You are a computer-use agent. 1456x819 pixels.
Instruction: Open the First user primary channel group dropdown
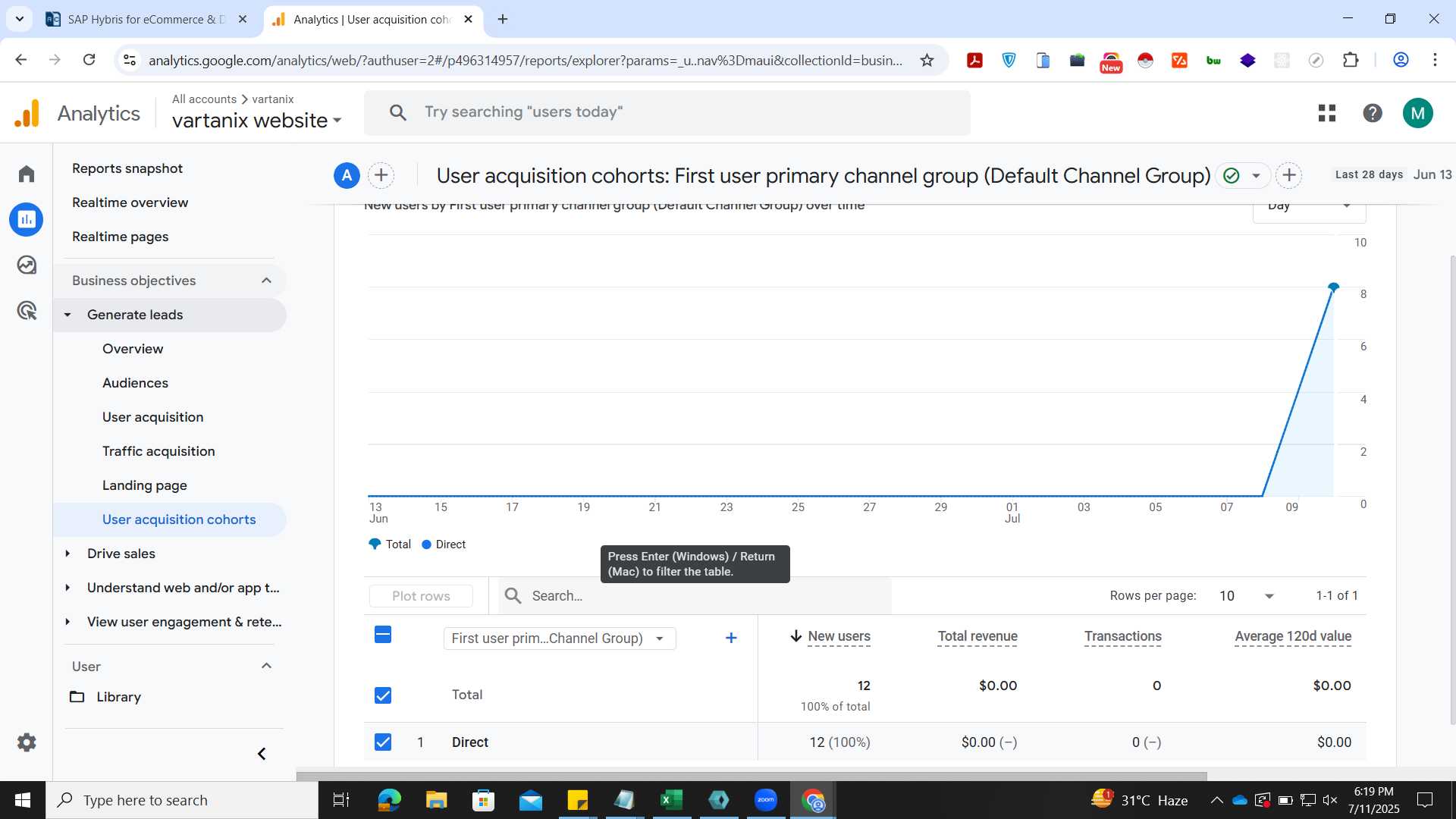pyautogui.click(x=560, y=639)
